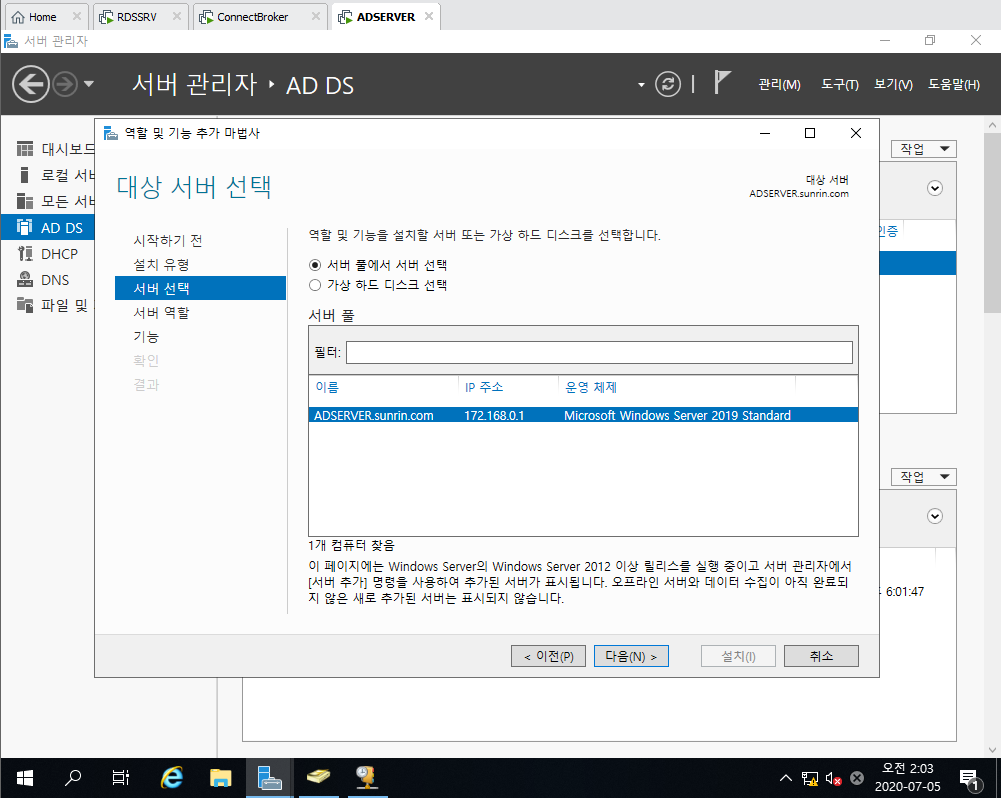Viewport: 1001px width, 798px height.
Task: Open the taskbar app with clock badge icon
Action: (366, 778)
